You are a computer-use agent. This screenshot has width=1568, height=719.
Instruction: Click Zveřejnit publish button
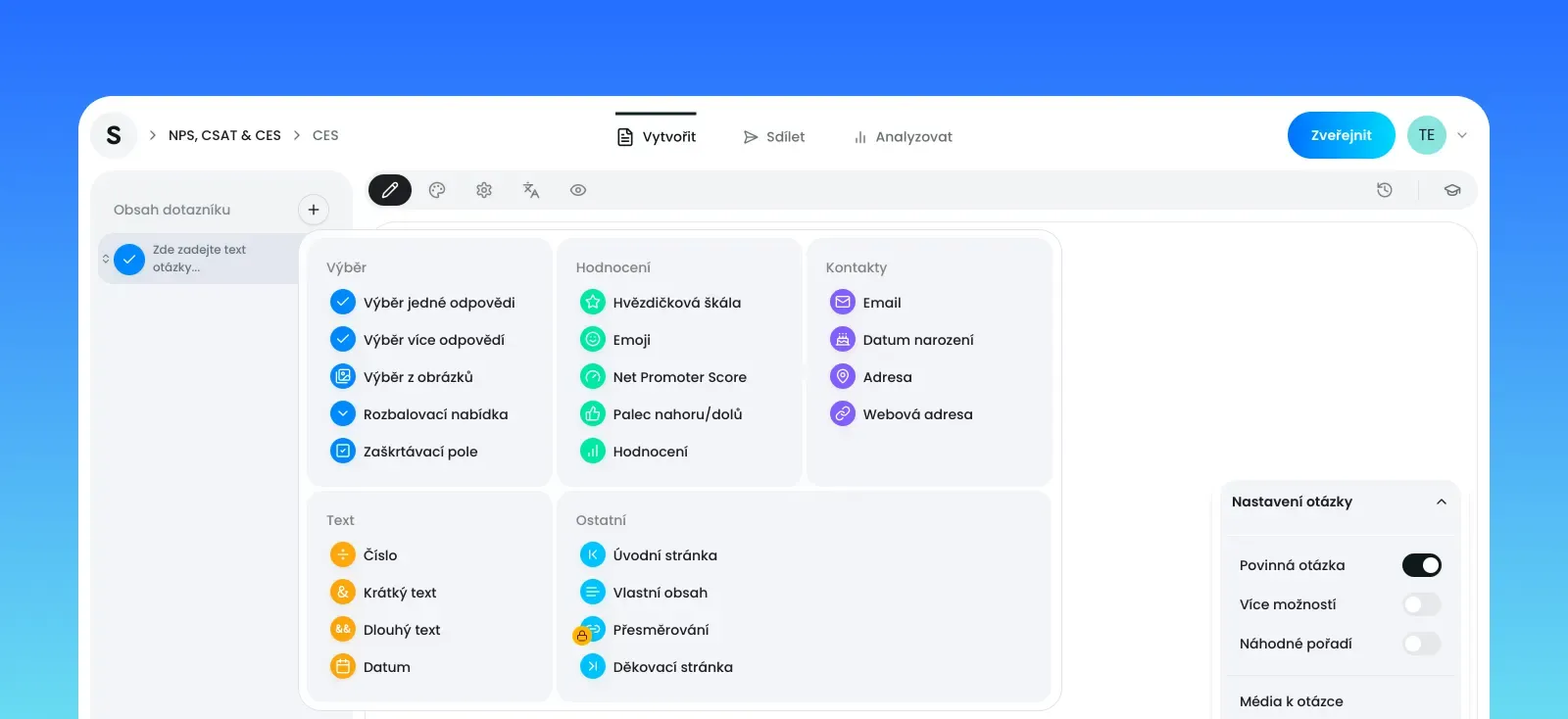1341,135
